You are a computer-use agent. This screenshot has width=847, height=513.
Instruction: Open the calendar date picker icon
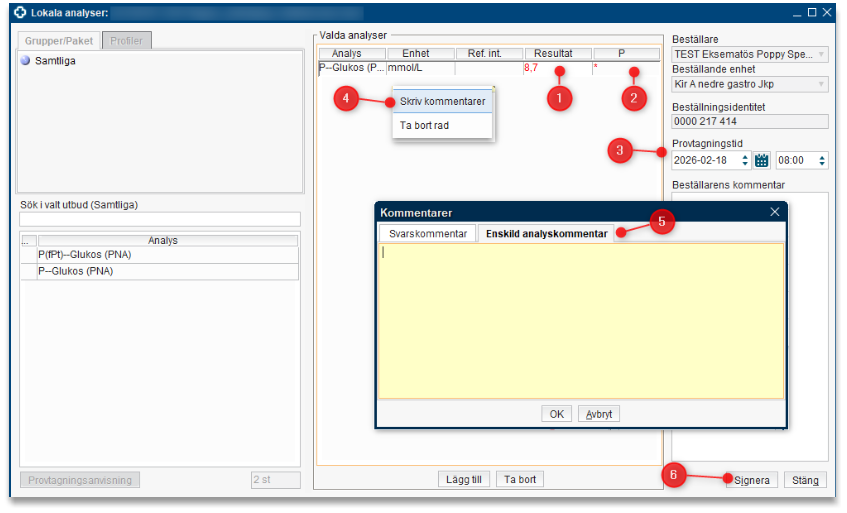pos(761,160)
